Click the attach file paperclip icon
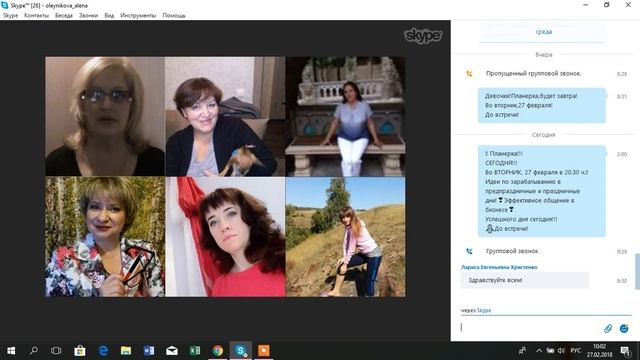This screenshot has width=640, height=360. click(608, 328)
